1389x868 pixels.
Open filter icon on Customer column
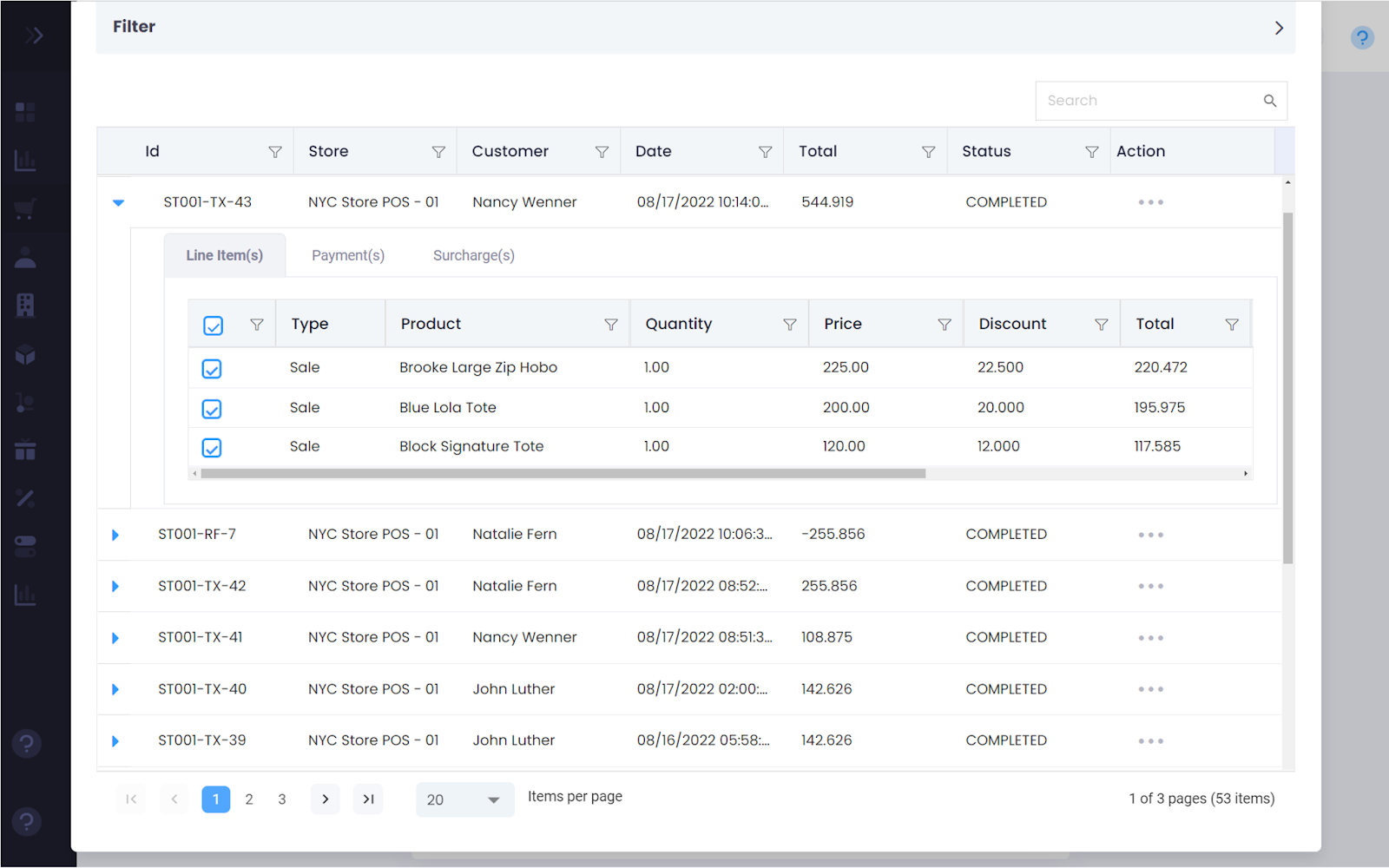pos(602,152)
